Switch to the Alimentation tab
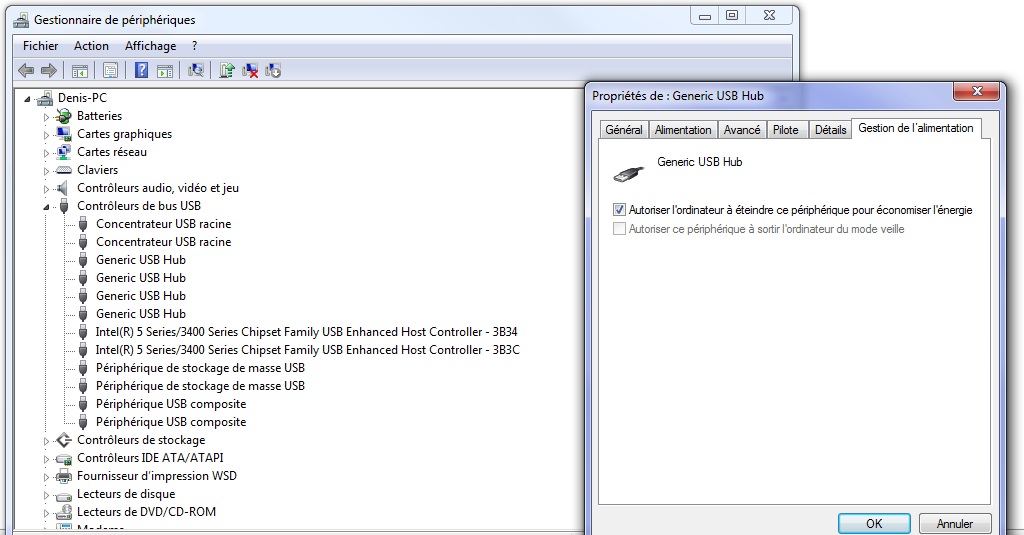The image size is (1024, 535). [x=683, y=129]
